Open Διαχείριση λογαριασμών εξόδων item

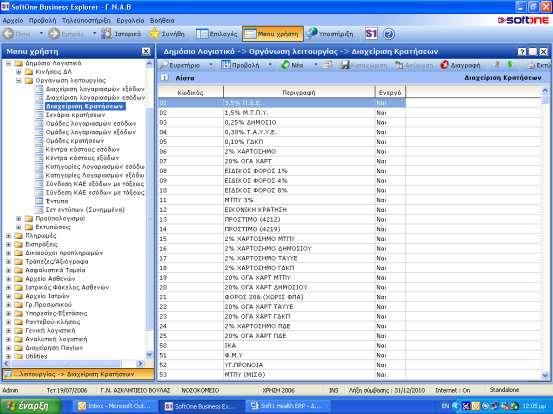tap(95, 89)
